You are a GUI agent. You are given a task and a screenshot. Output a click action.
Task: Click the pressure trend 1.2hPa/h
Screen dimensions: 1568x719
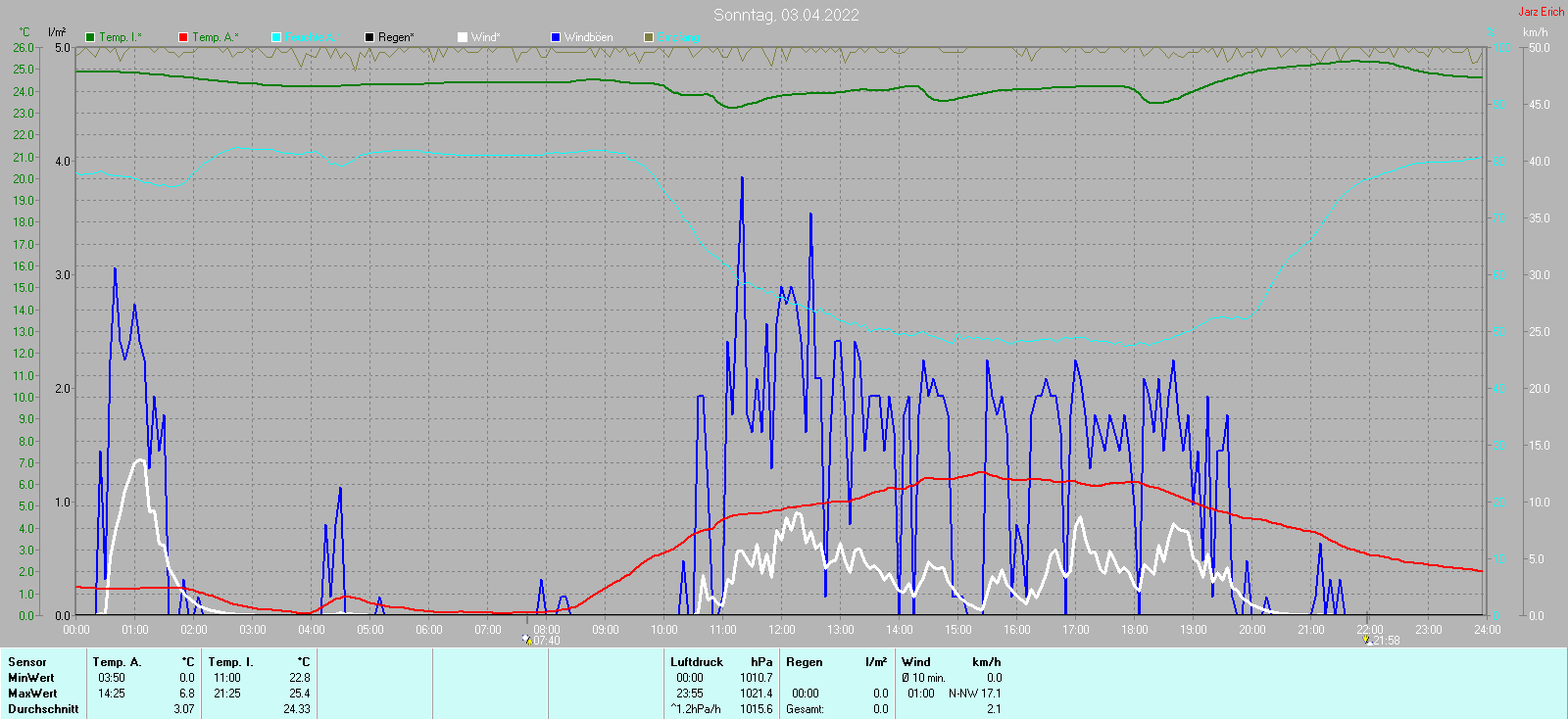tap(696, 709)
